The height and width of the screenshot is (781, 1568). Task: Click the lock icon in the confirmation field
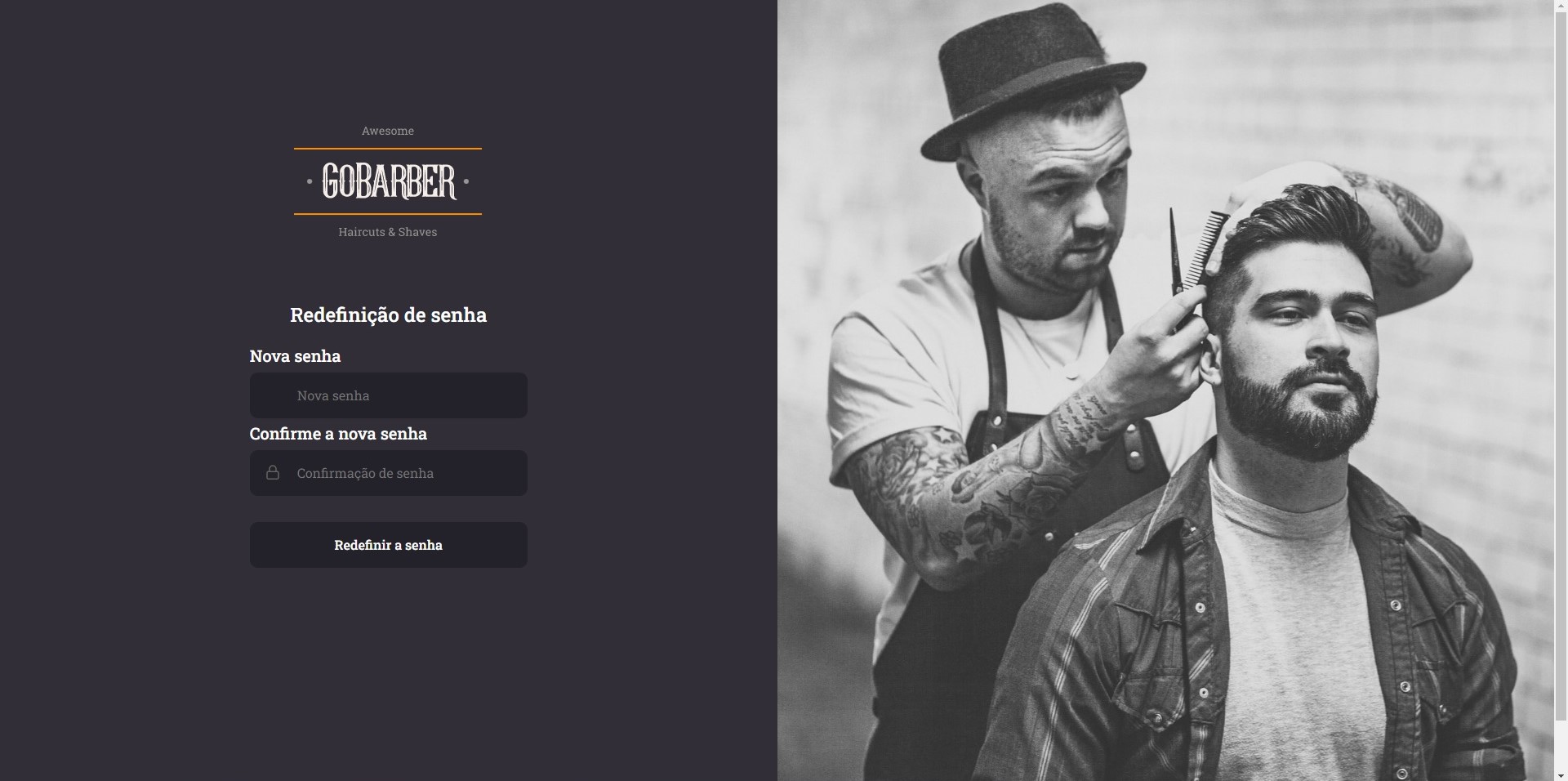tap(273, 473)
